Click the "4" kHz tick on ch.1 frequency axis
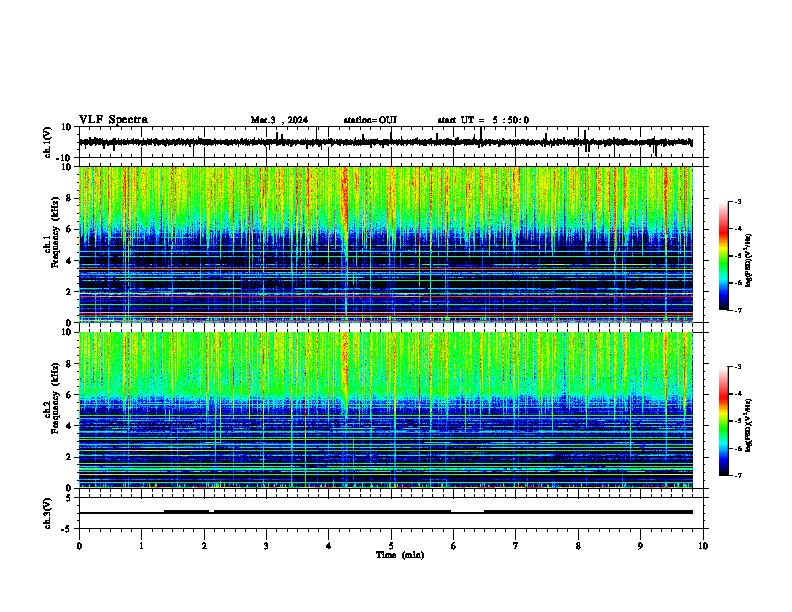This screenshot has width=792, height=612. pyautogui.click(x=69, y=261)
